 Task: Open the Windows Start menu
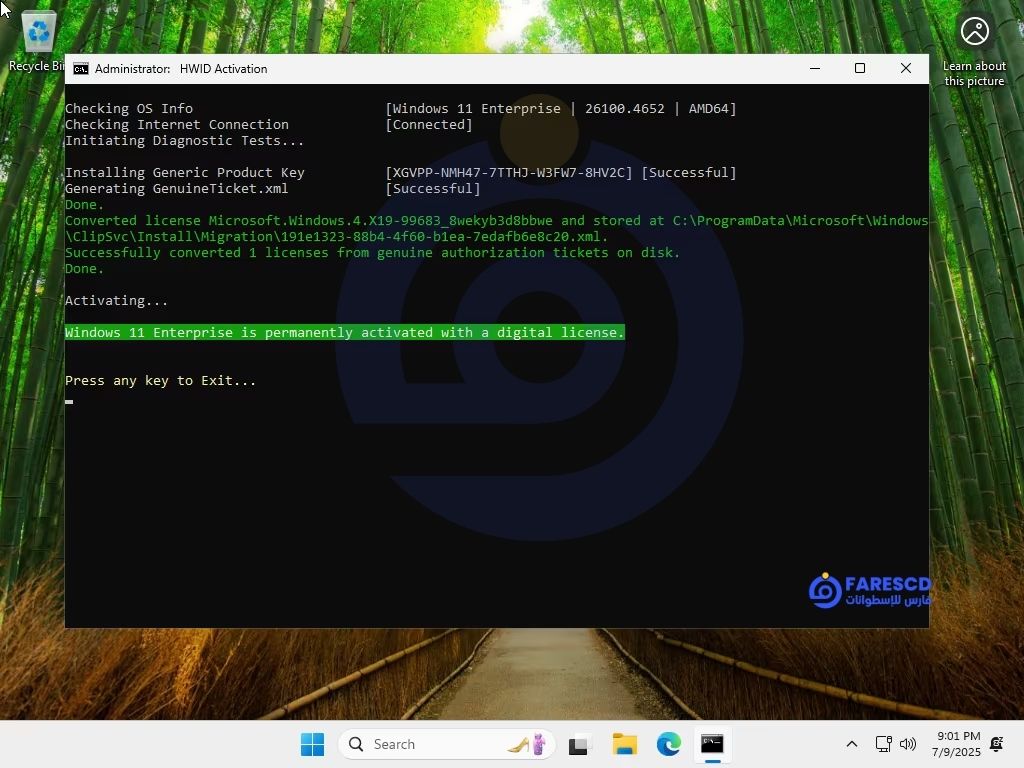point(312,744)
